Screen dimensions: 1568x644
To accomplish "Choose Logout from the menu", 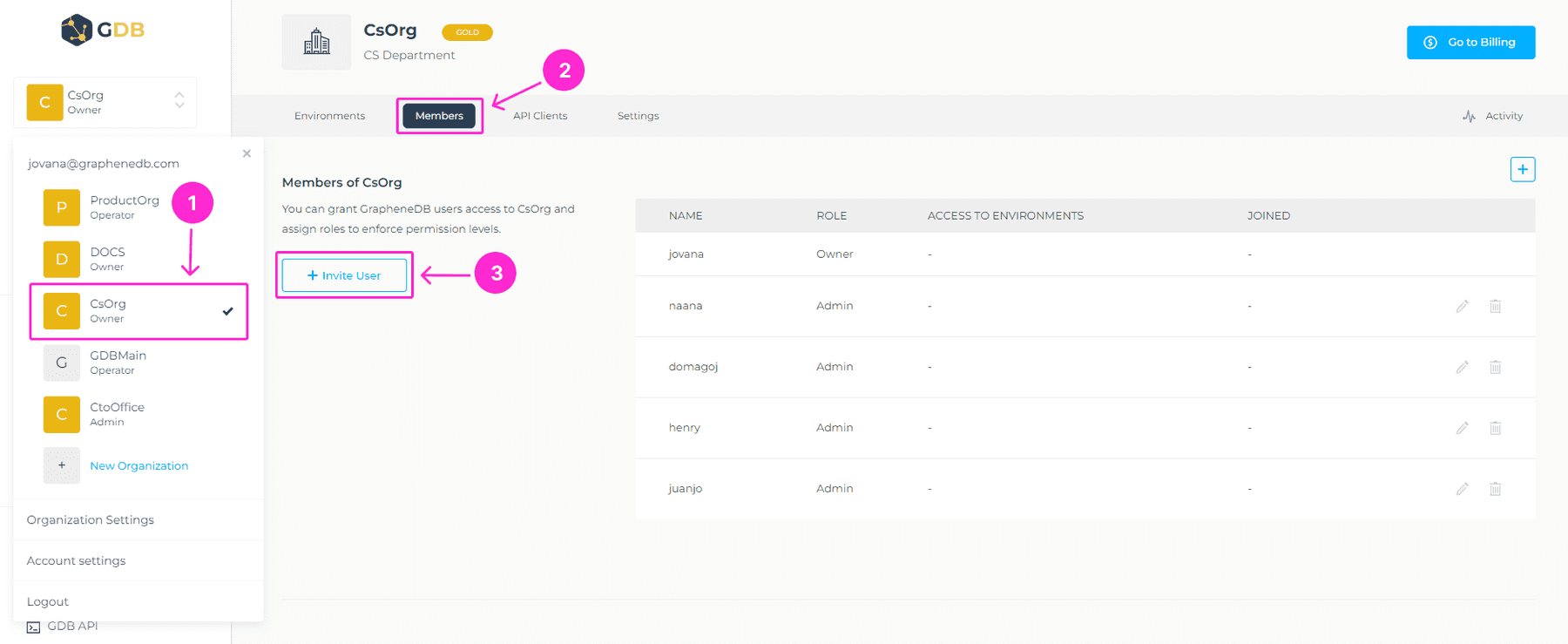I will (48, 602).
